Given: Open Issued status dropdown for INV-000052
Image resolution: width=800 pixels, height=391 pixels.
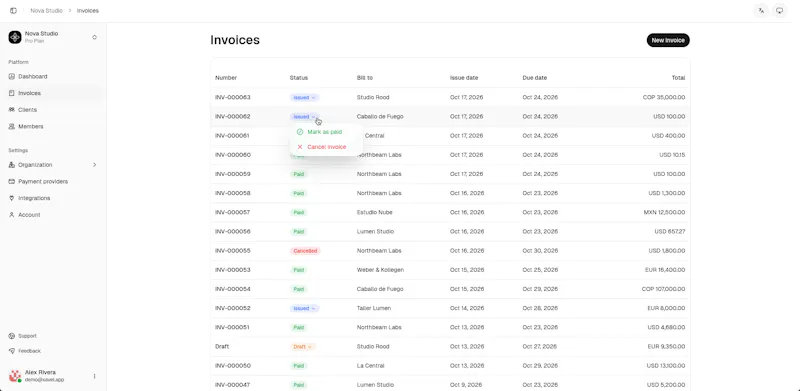Looking at the screenshot, I should tap(305, 308).
